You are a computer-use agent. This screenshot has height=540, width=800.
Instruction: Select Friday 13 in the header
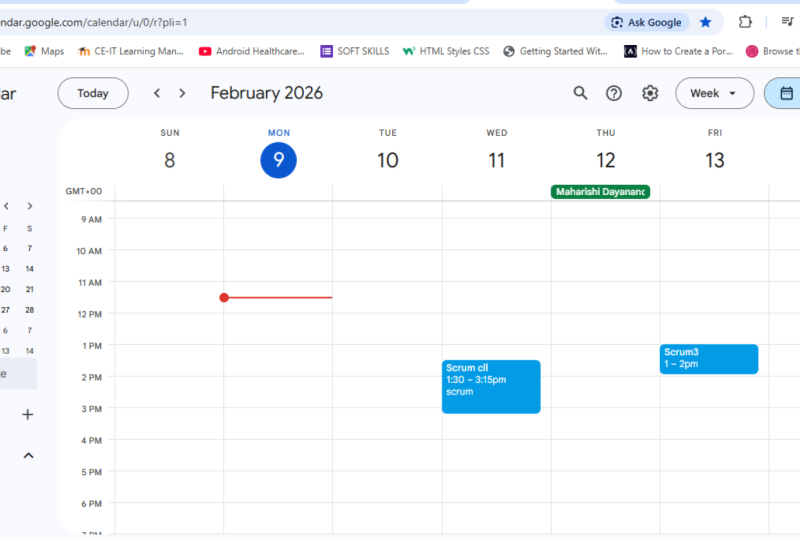click(x=715, y=160)
